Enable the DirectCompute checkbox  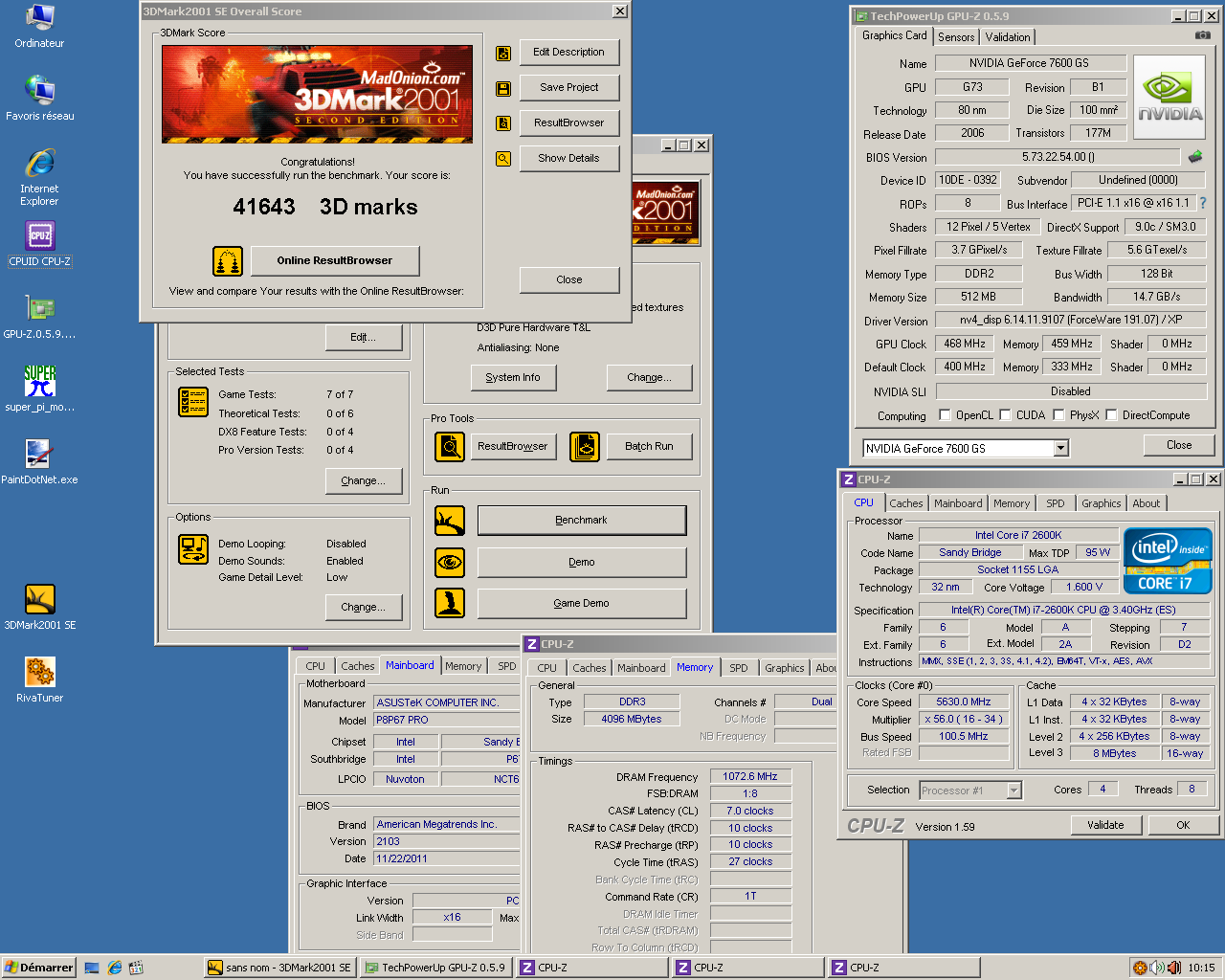1111,415
